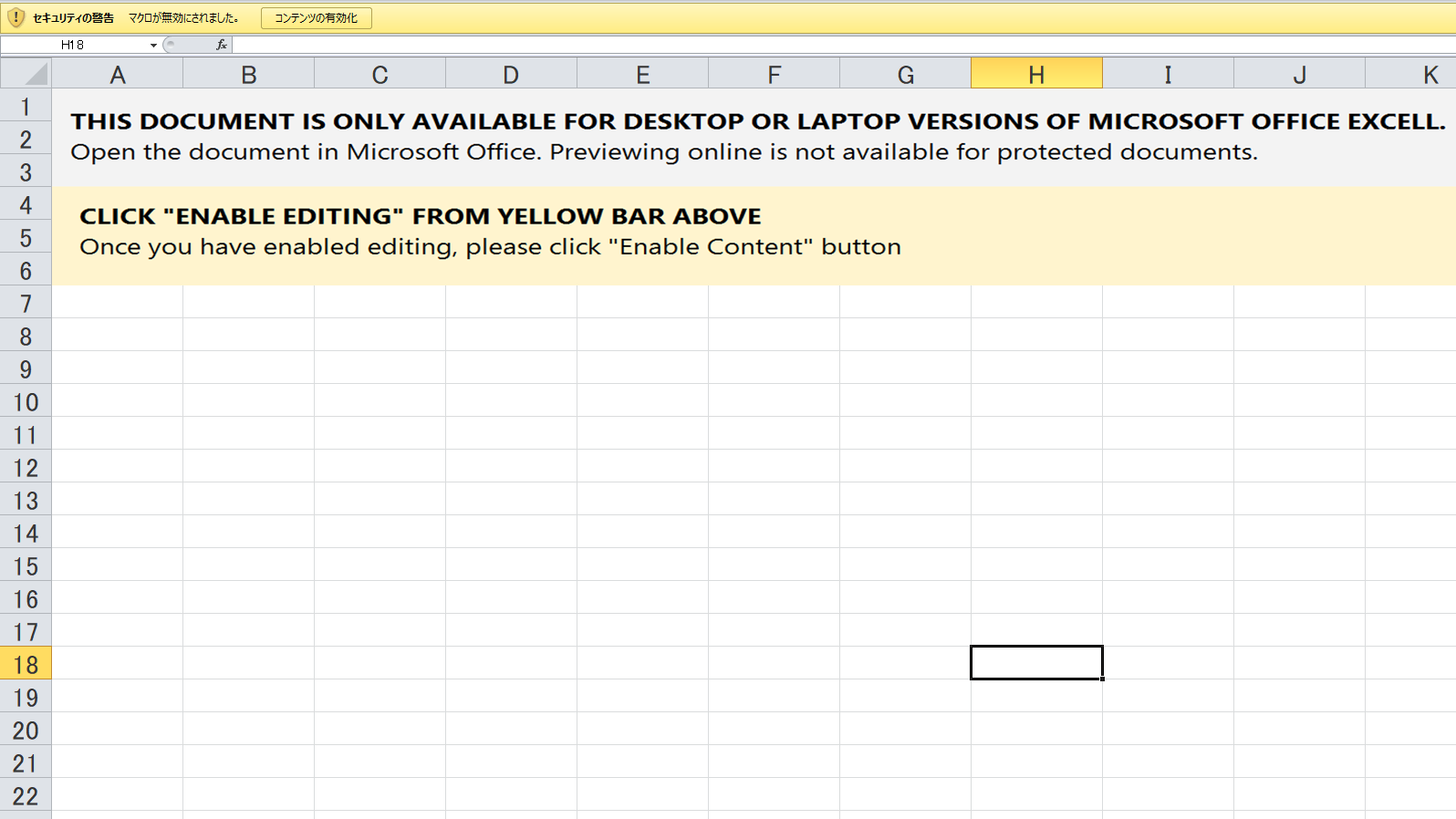Click the CLICK "ENABLE EDITING" heading text
Image resolution: width=1456 pixels, height=819 pixels.
tap(421, 216)
